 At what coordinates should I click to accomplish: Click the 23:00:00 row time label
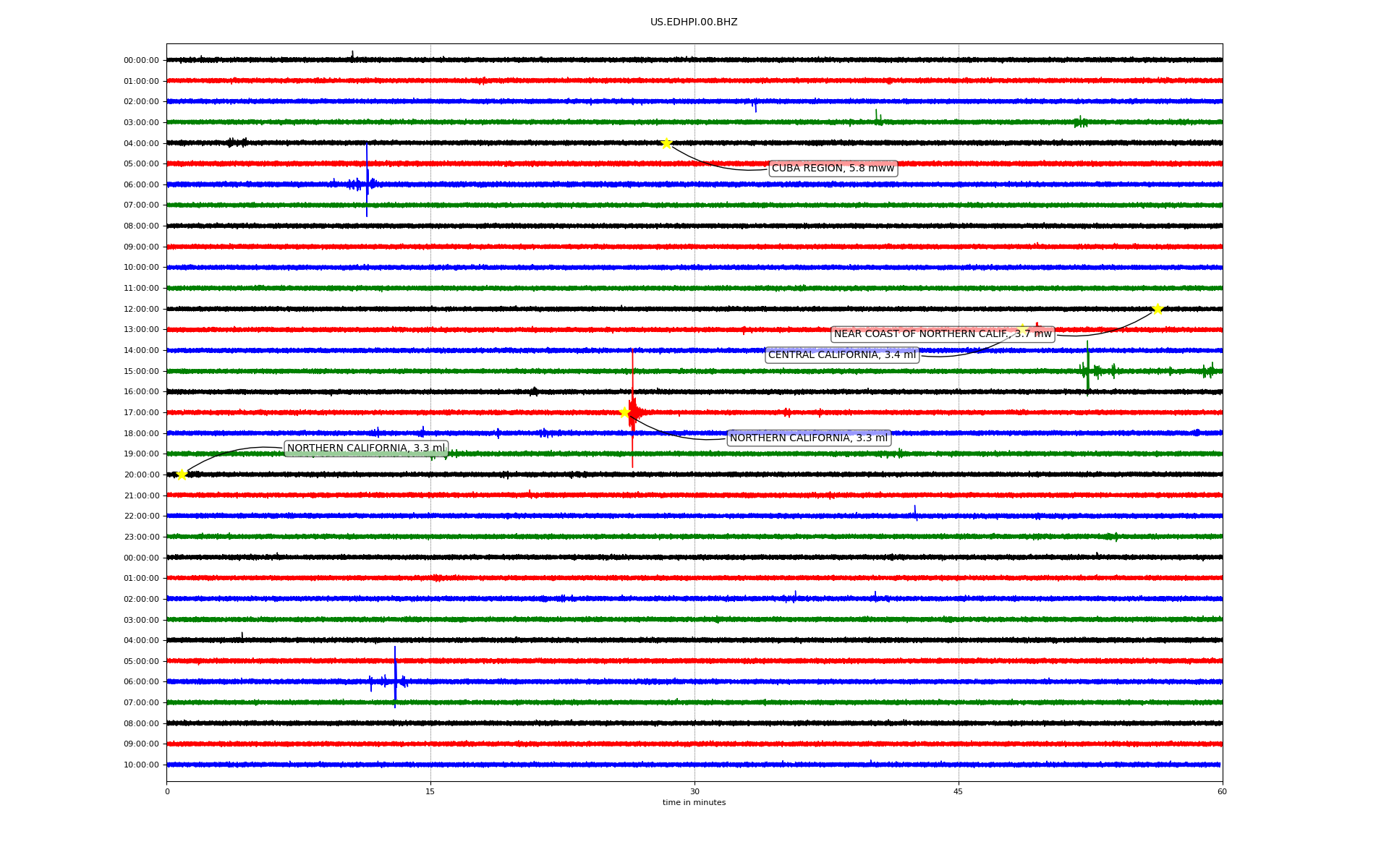point(141,537)
